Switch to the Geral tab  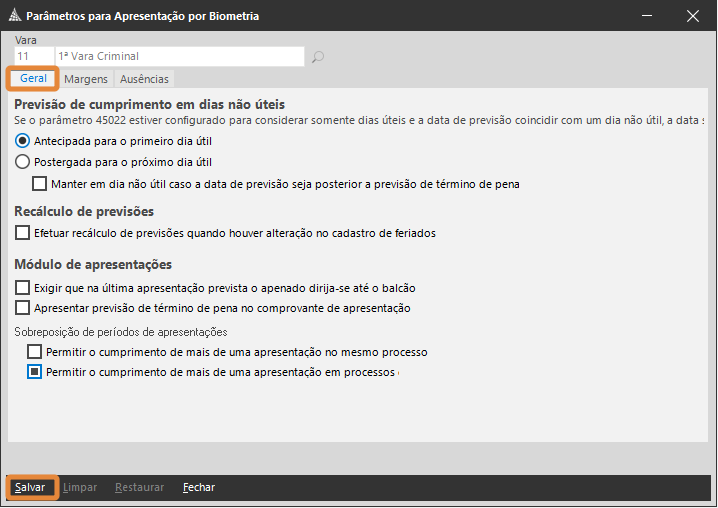click(33, 78)
